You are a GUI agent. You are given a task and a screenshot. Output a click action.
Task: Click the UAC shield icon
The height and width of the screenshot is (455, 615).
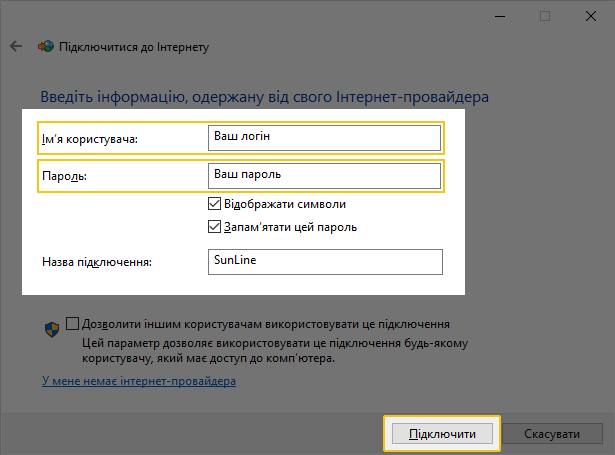[52, 329]
